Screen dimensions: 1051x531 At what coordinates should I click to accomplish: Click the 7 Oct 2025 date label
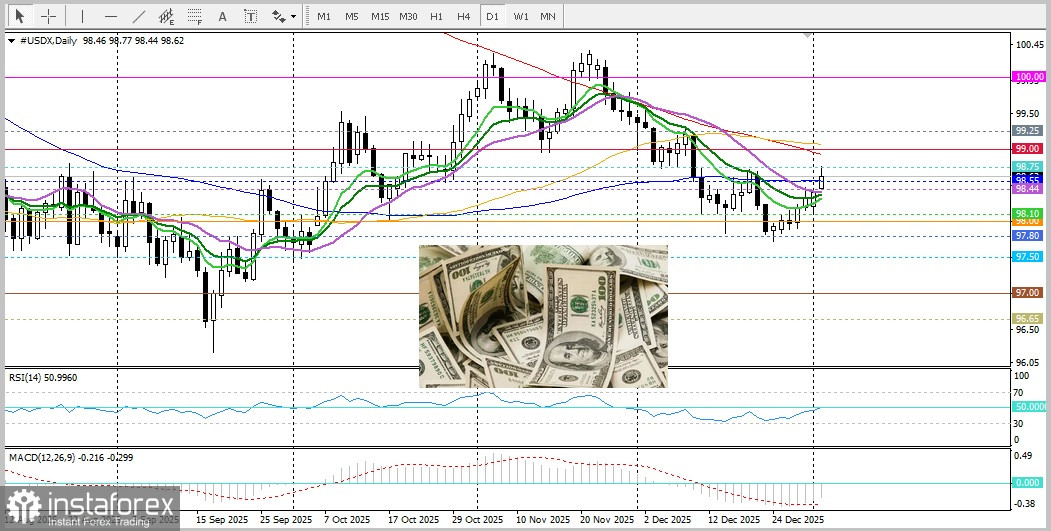[347, 520]
